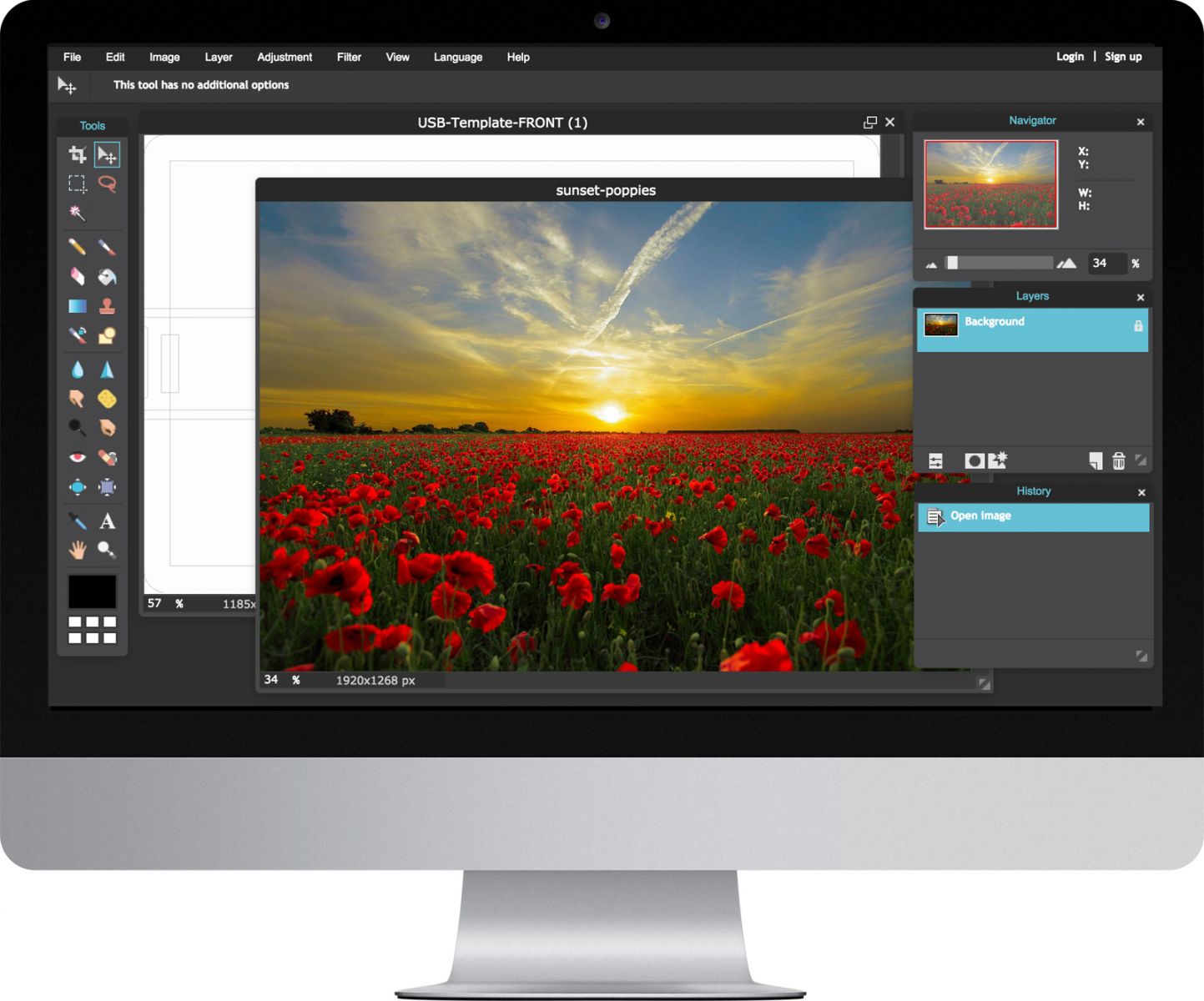Open the View menu
This screenshot has height=1001, width=1204.
[397, 57]
